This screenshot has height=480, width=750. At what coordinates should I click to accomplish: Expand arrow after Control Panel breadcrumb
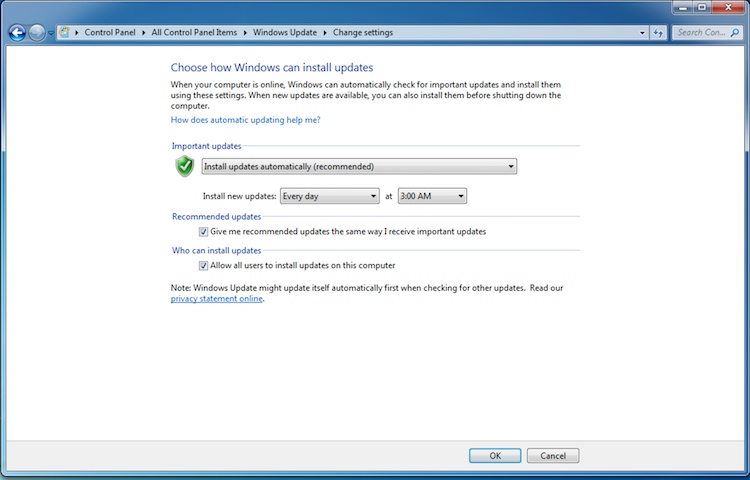[x=143, y=33]
